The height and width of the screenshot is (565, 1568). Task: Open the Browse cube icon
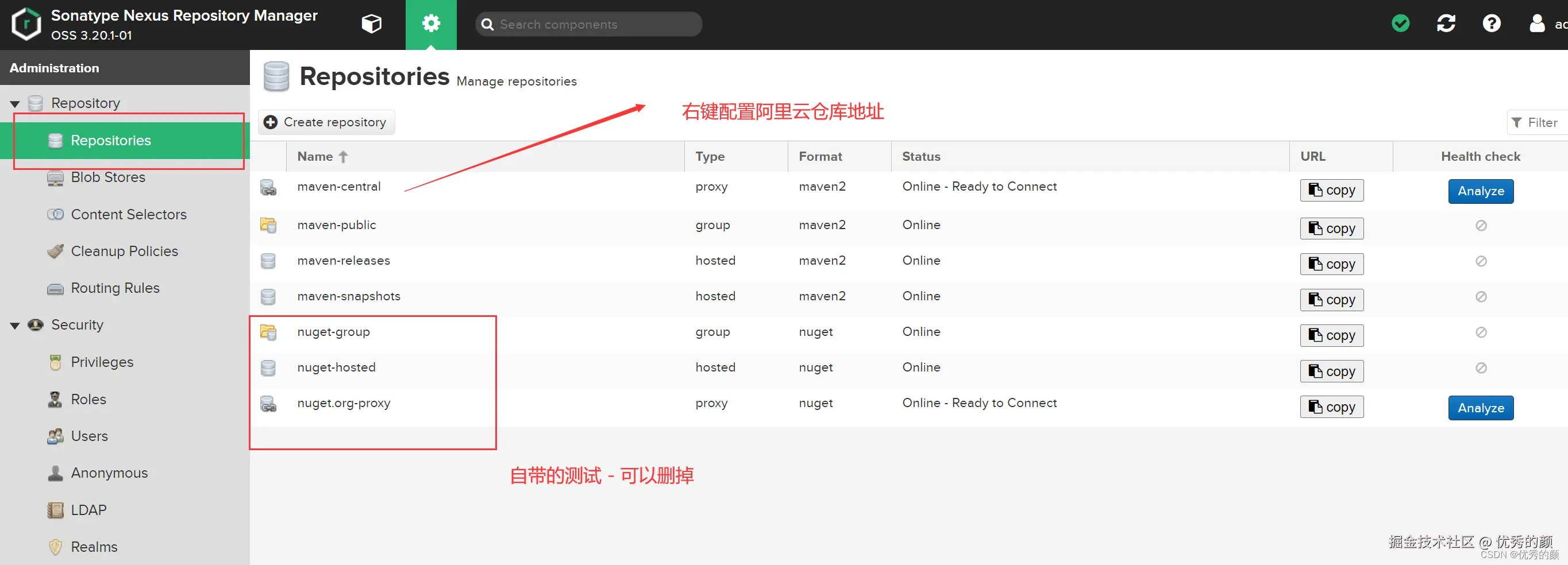[x=371, y=24]
